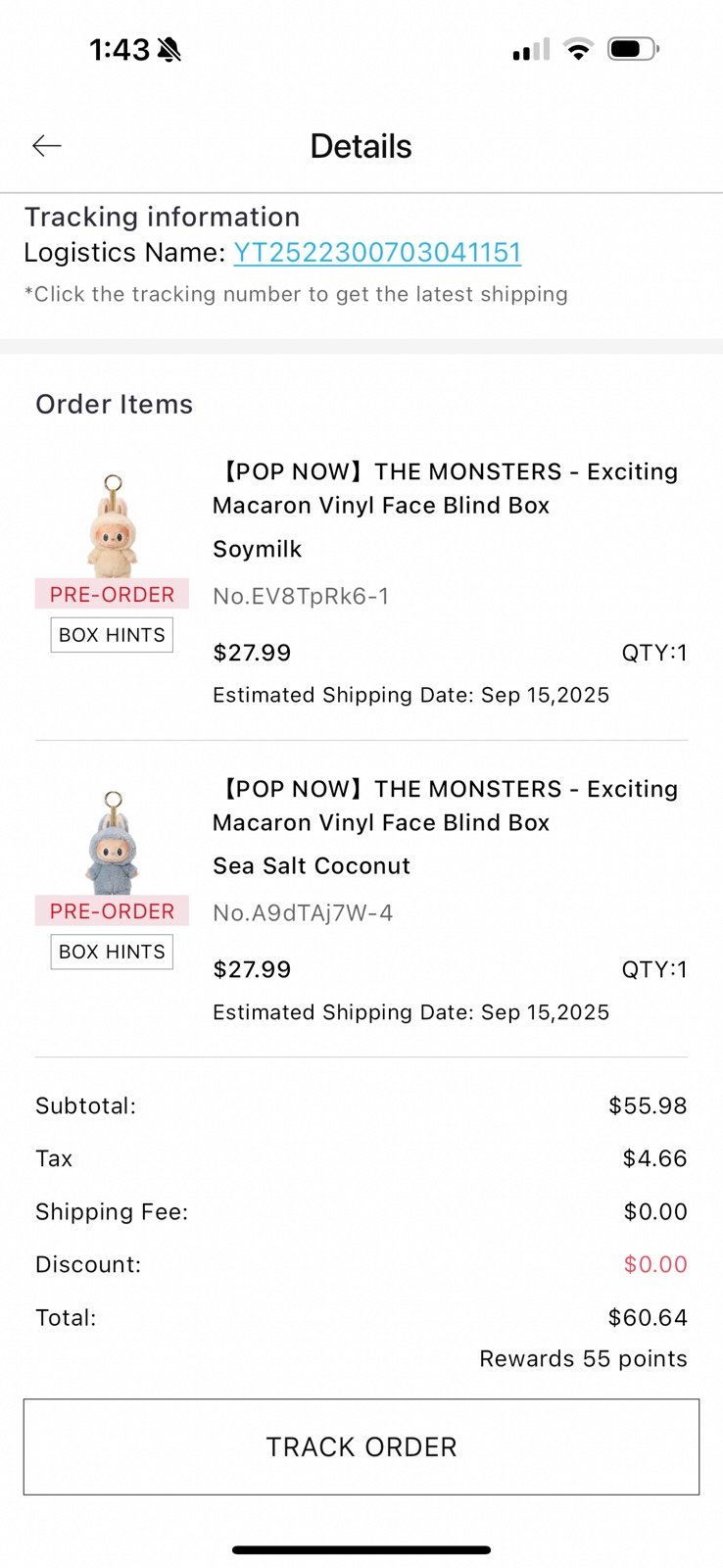
Task: Tap the Details page header title
Action: tap(361, 146)
